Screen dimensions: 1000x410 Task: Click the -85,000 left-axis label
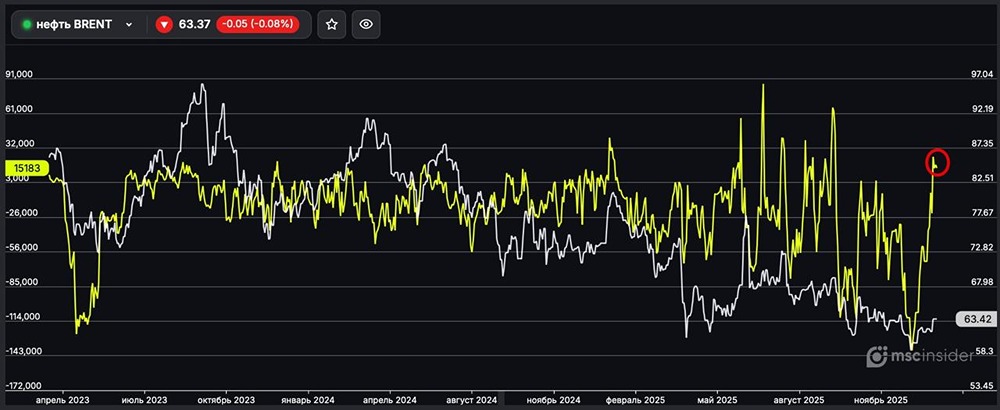click(x=20, y=282)
